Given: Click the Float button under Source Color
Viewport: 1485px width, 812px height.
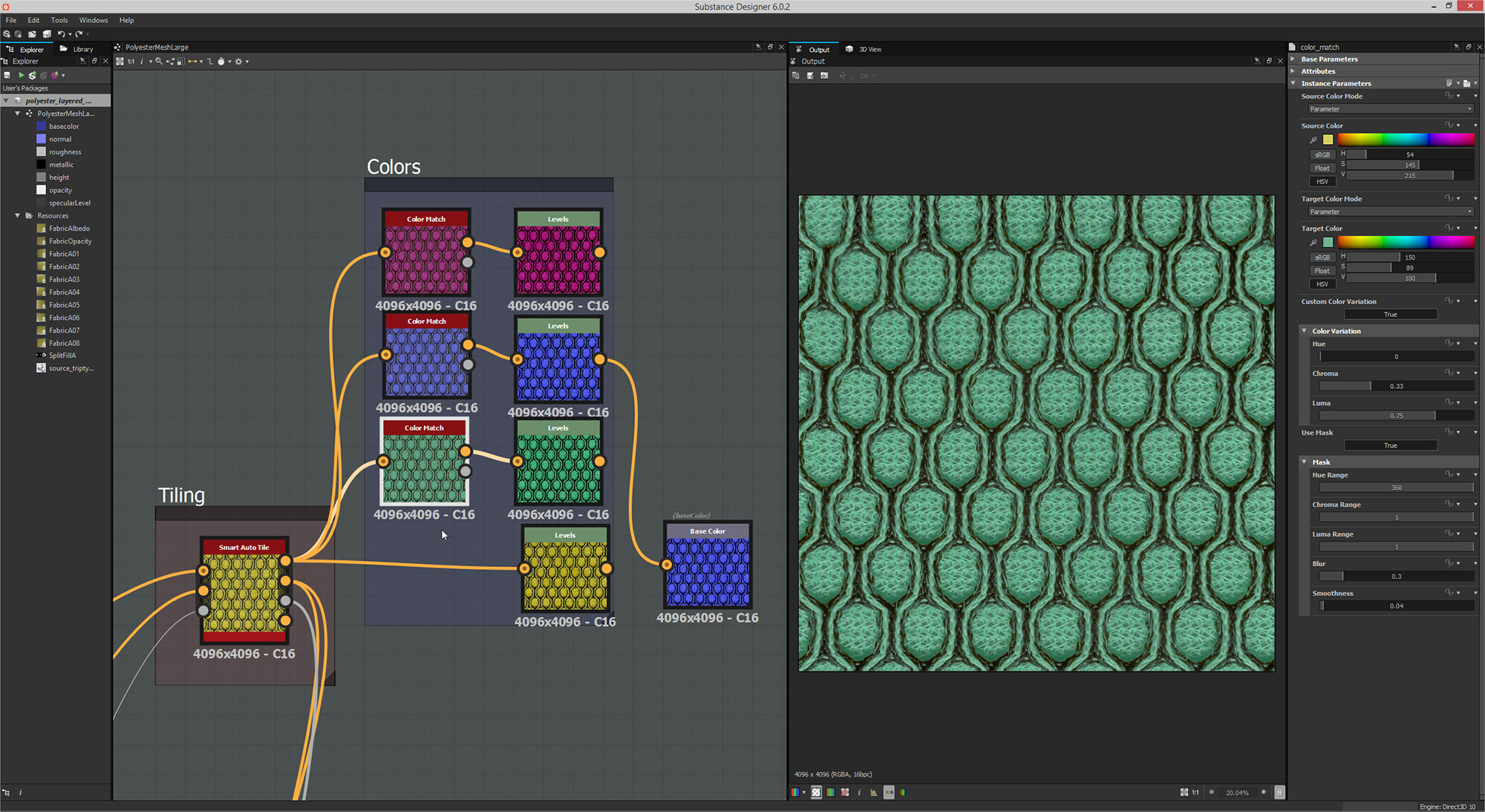Looking at the screenshot, I should point(1322,168).
